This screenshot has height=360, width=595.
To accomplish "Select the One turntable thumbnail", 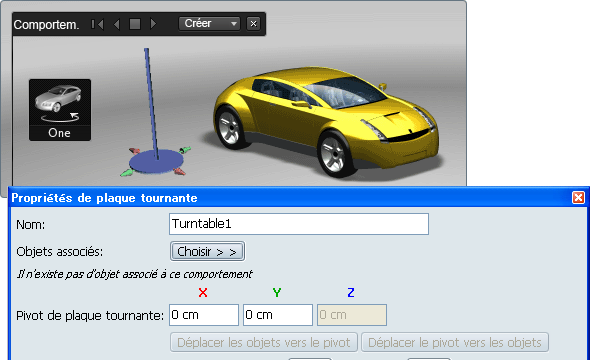I will 60,110.
